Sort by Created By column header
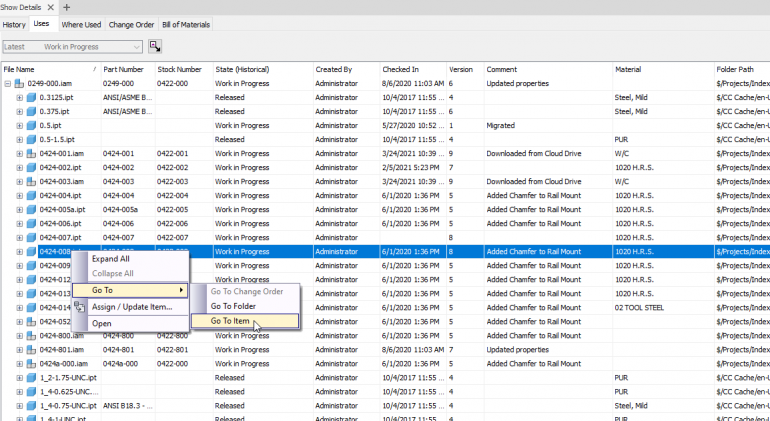 point(347,69)
